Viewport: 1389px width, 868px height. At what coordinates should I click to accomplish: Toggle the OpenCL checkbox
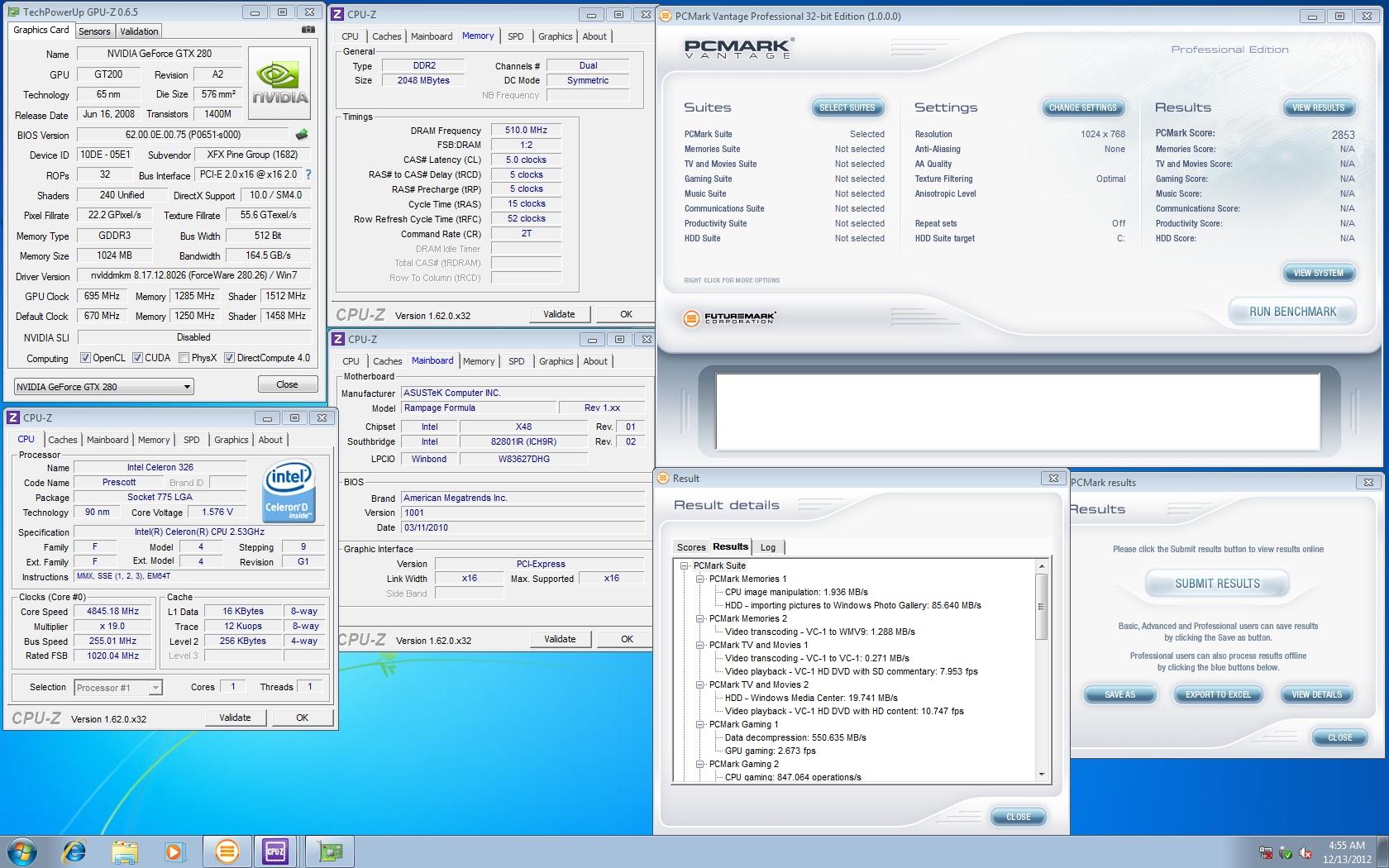tap(85, 358)
